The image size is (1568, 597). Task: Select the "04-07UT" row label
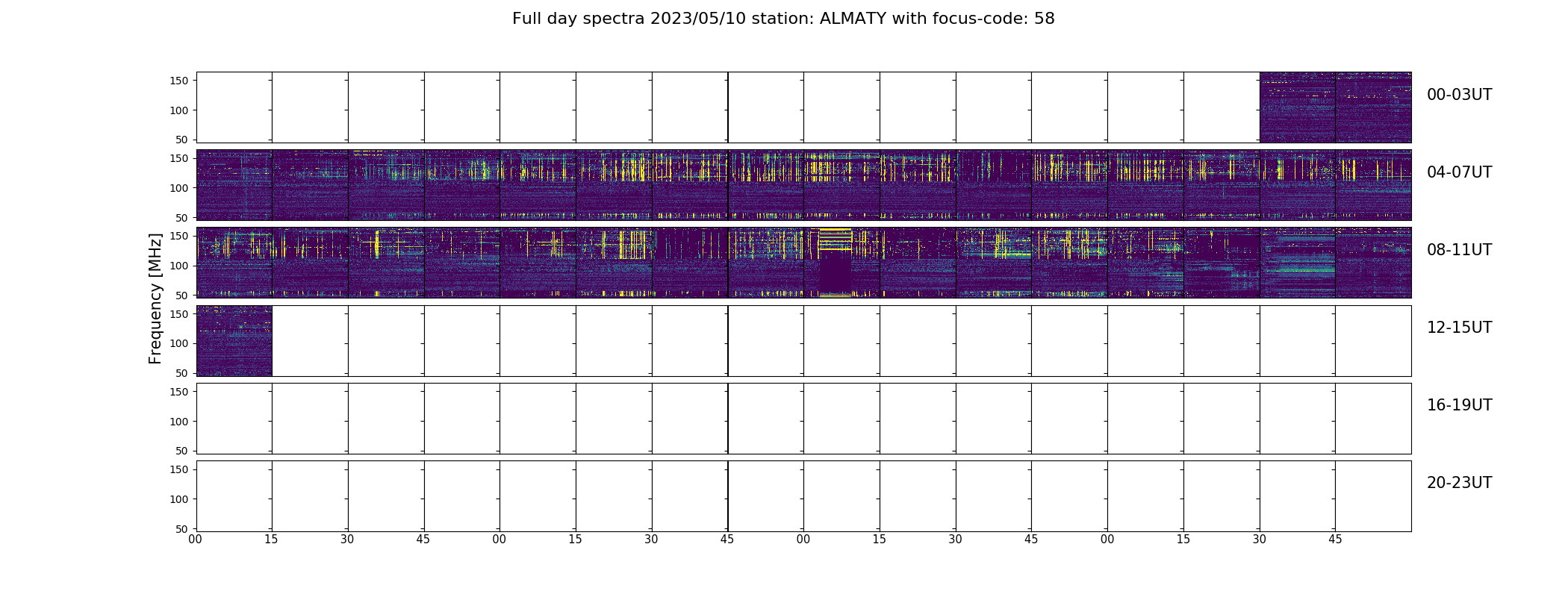pyautogui.click(x=1459, y=172)
